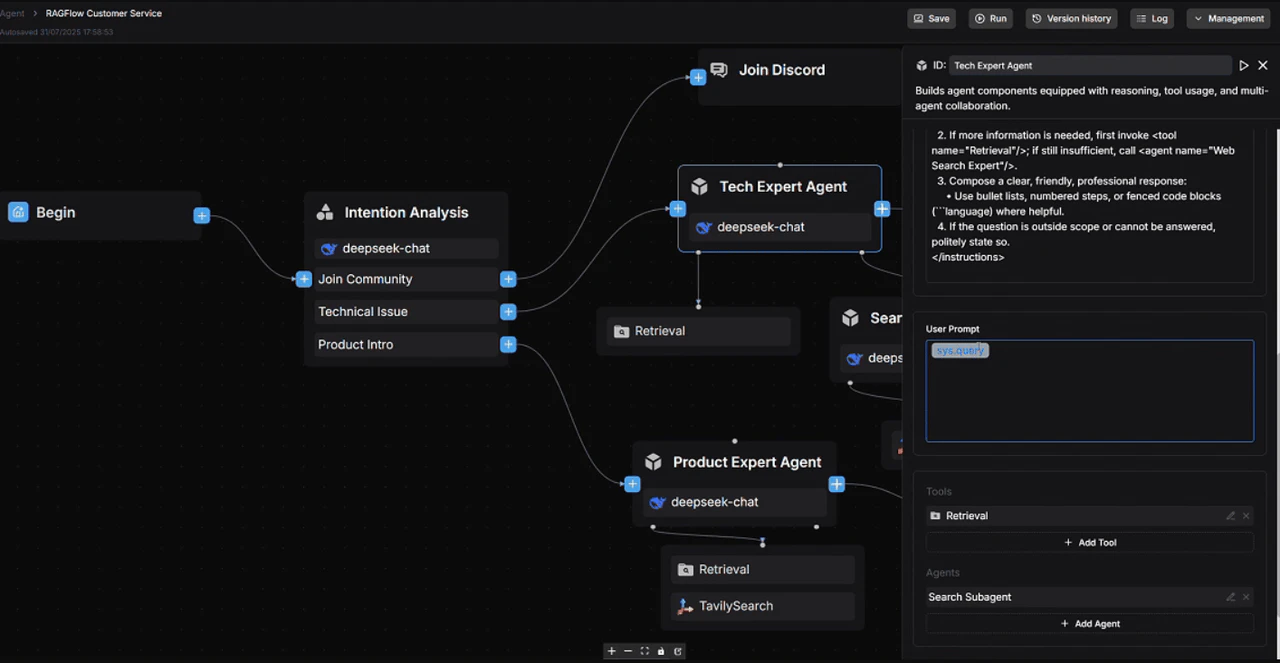Click the sys.query variable tag

point(960,350)
